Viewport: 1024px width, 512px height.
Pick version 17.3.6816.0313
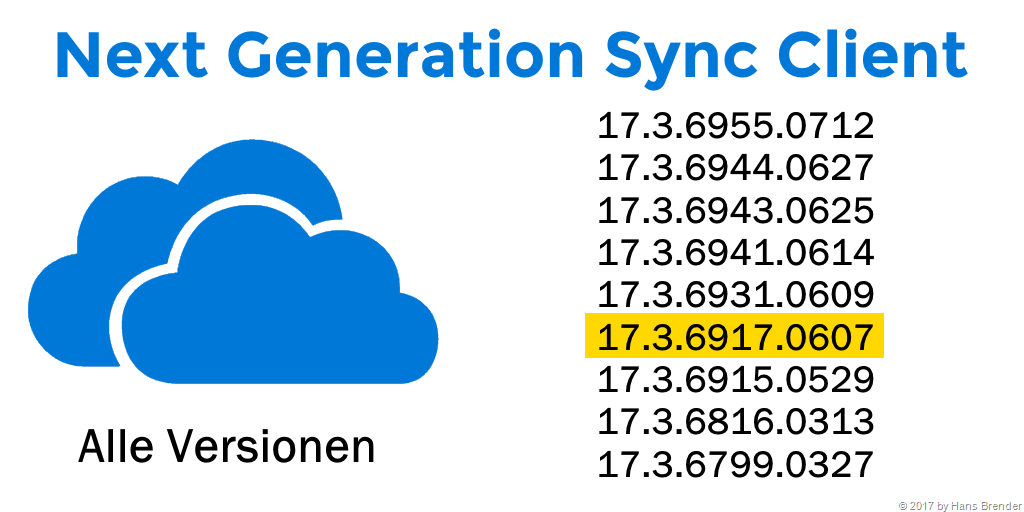(x=735, y=422)
